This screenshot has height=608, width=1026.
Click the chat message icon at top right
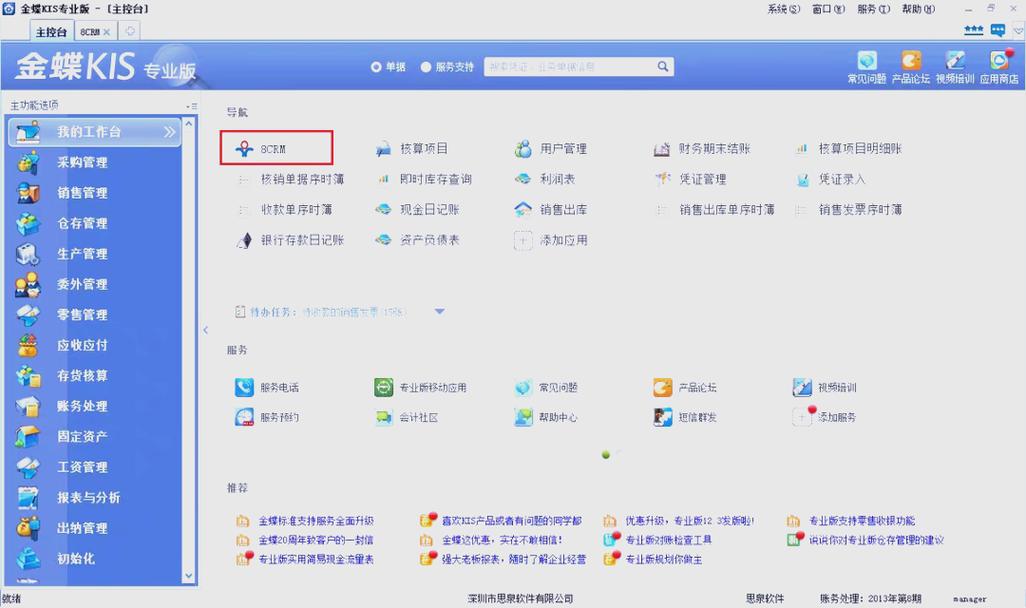coord(998,30)
